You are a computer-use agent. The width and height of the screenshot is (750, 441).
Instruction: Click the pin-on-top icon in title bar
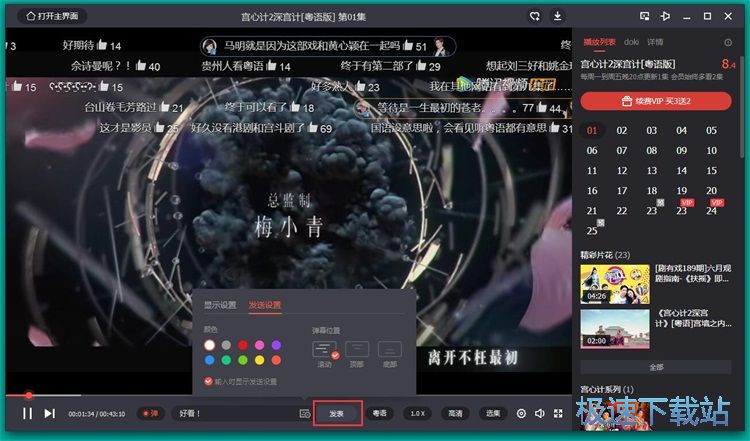[x=665, y=16]
